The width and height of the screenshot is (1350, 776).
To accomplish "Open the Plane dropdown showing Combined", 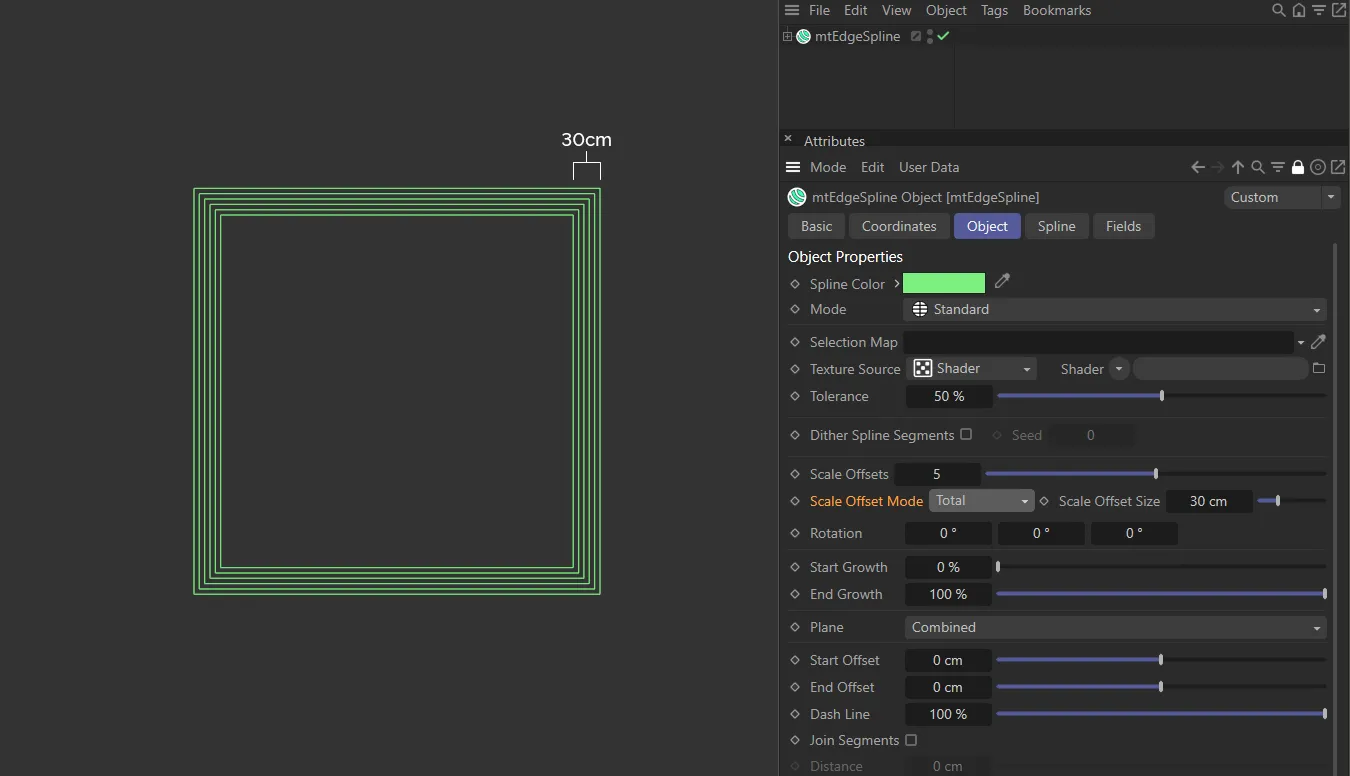I will [x=1114, y=627].
